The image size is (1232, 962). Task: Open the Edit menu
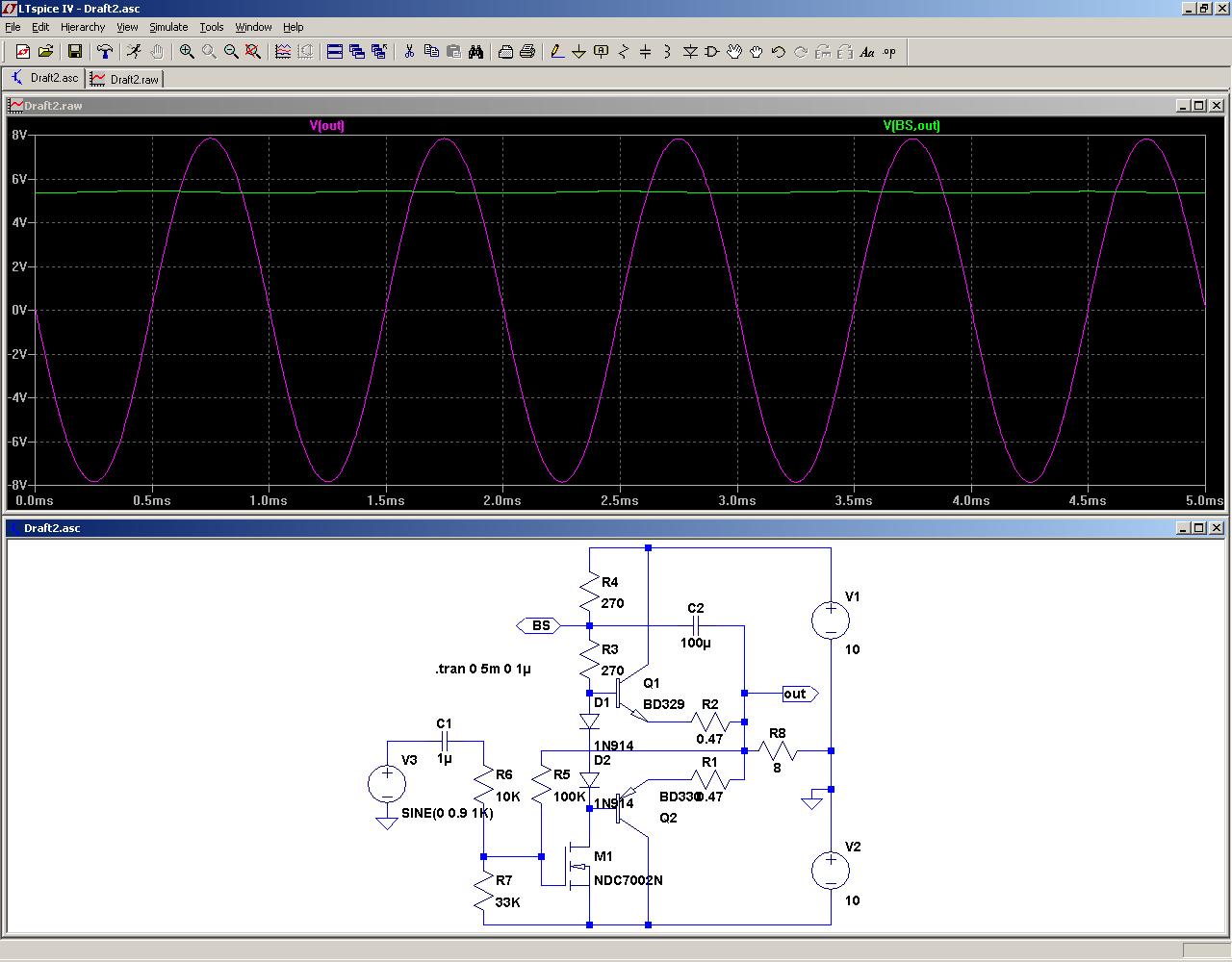40,27
